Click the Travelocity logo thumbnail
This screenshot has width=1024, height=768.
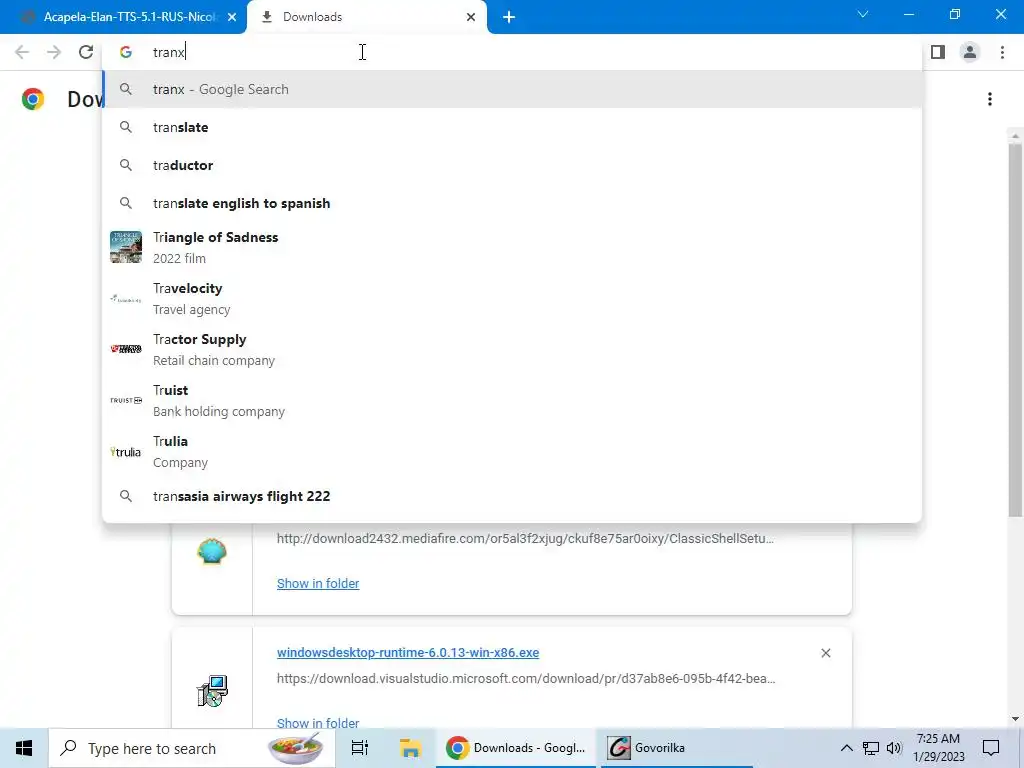tap(126, 299)
